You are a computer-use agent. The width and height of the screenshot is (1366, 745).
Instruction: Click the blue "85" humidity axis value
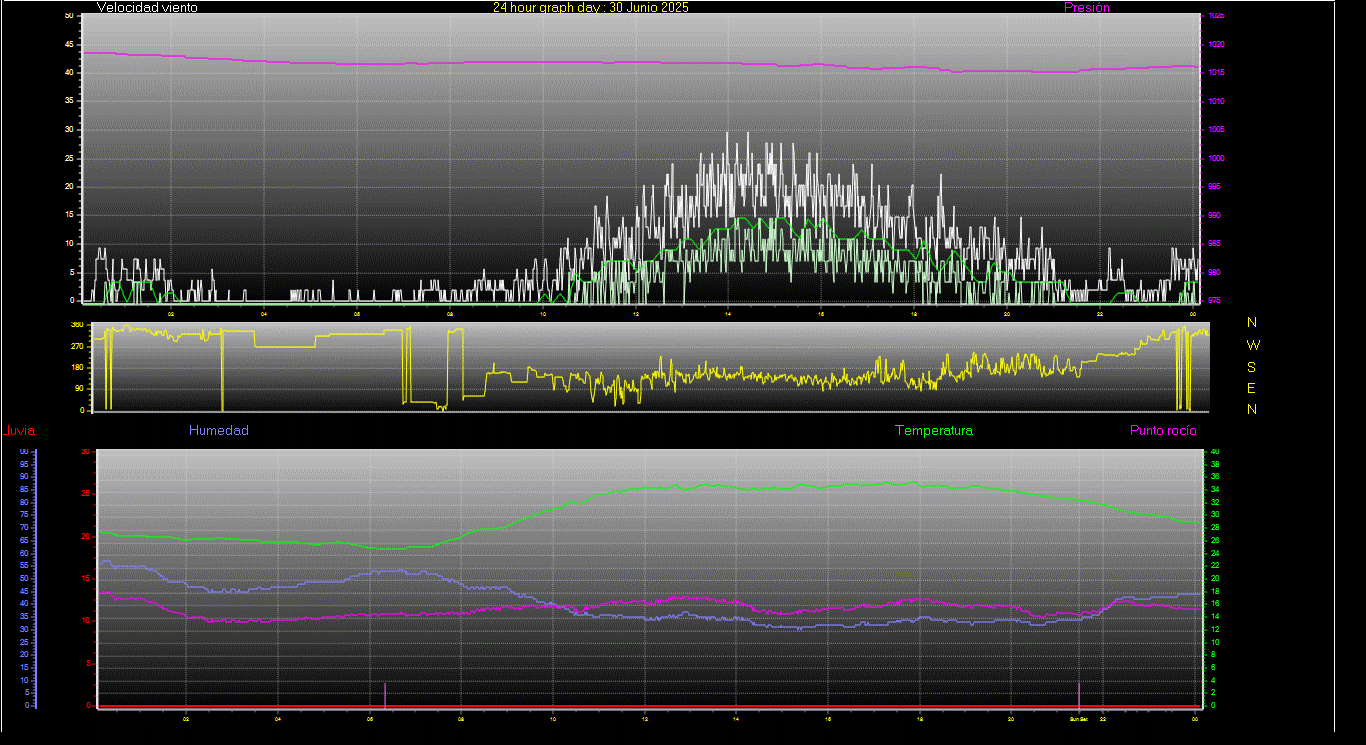click(x=22, y=490)
